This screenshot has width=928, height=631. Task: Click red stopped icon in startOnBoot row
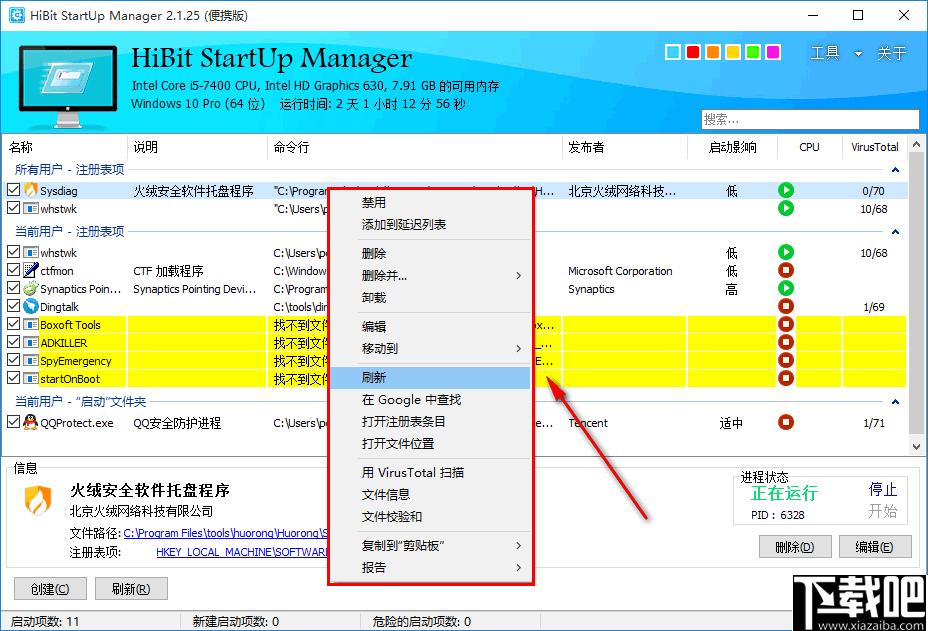click(x=785, y=378)
